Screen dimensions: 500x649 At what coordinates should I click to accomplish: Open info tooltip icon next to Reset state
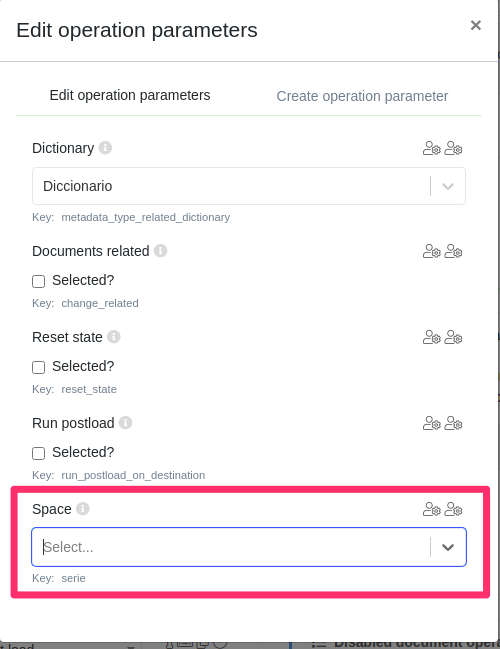click(x=114, y=337)
